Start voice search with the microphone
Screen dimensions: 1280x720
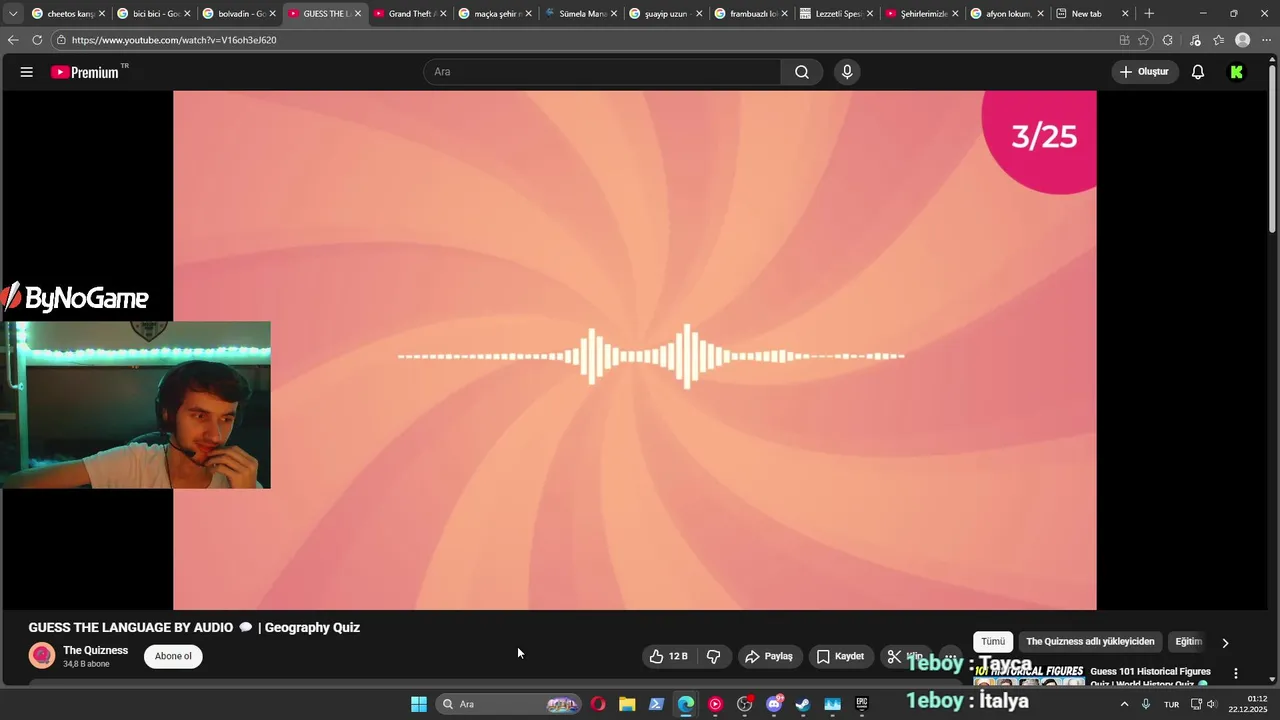click(847, 72)
